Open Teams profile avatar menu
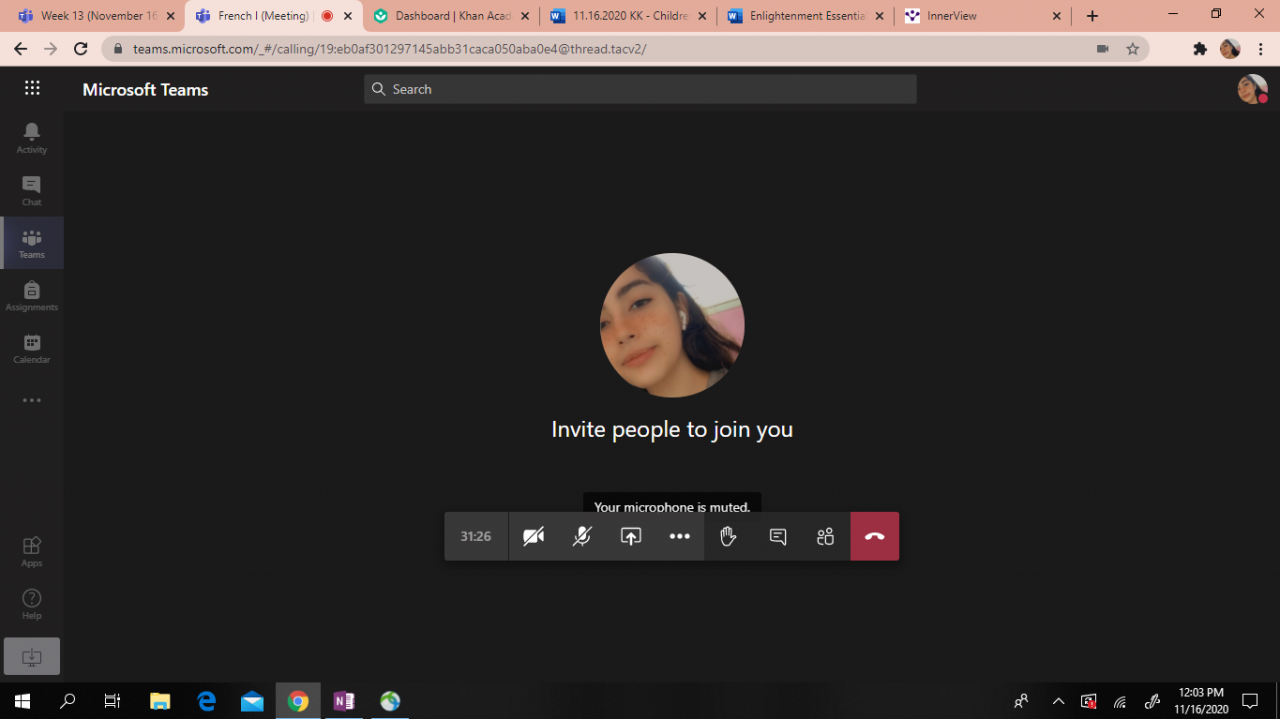The image size is (1280, 719). pos(1252,89)
